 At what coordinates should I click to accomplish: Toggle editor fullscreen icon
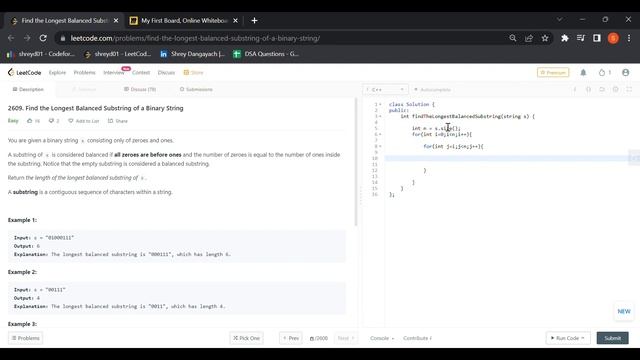pyautogui.click(x=629, y=89)
